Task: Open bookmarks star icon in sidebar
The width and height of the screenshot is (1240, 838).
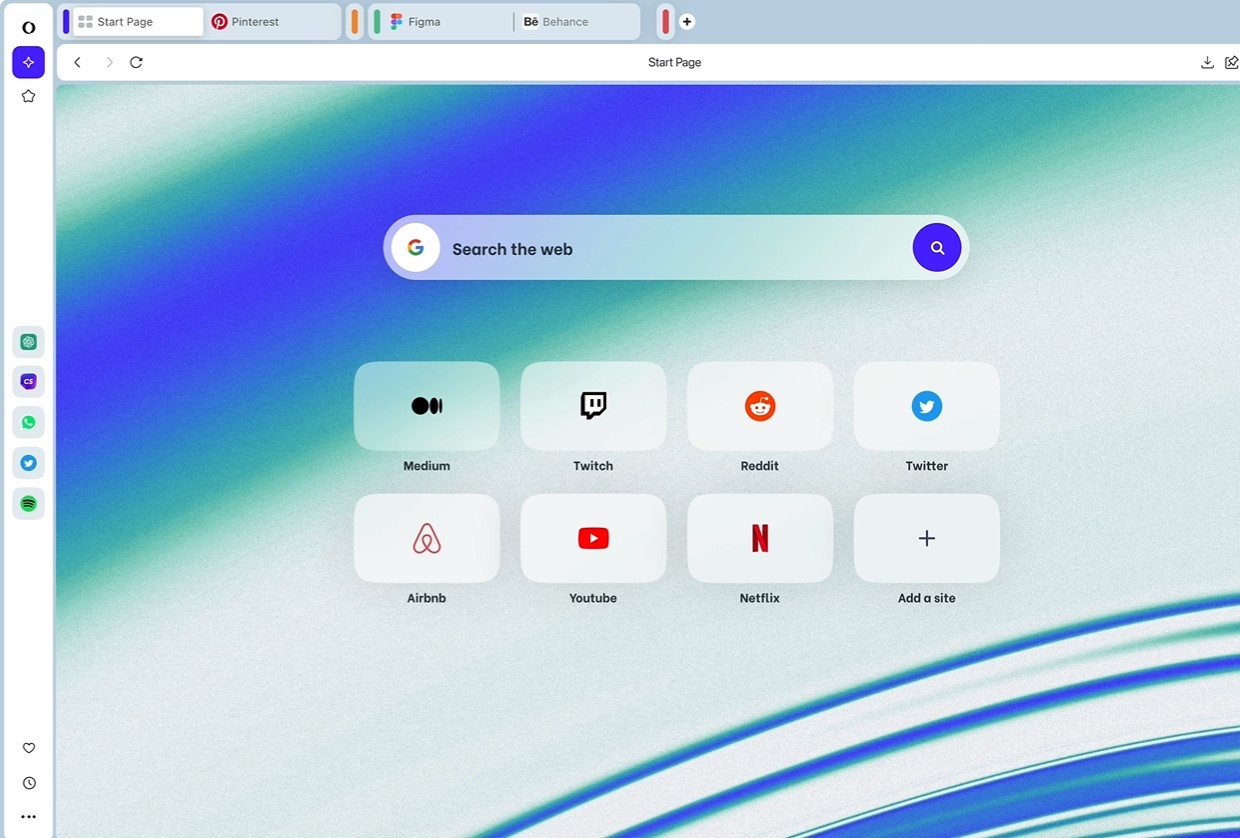Action: click(28, 96)
